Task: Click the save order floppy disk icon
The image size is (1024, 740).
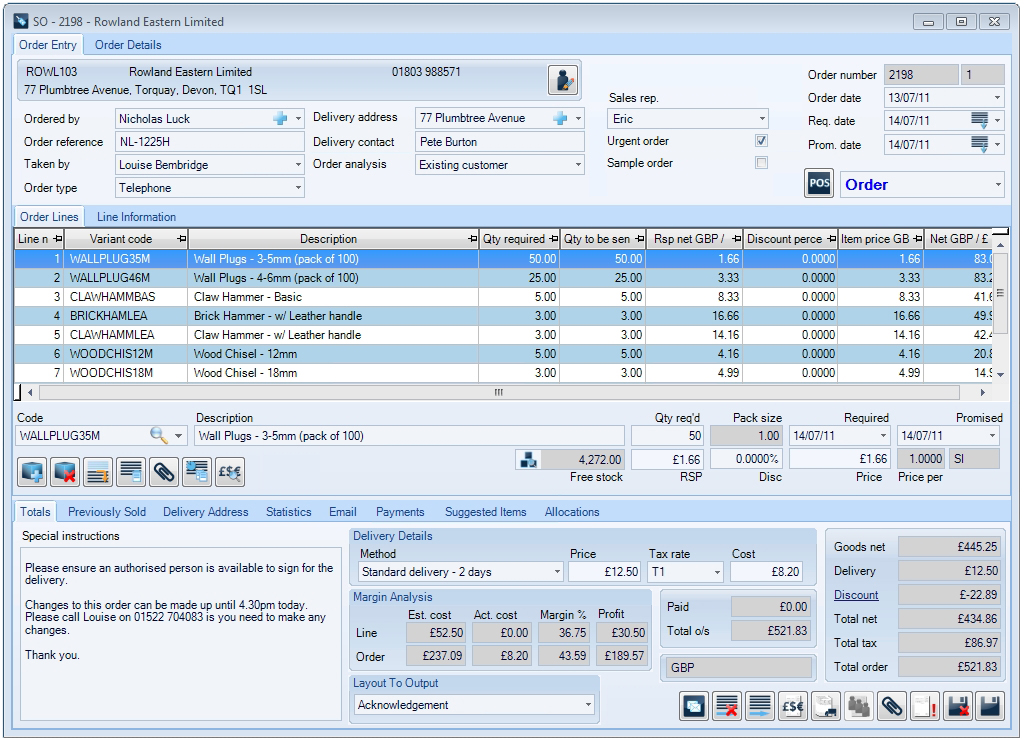Action: pyautogui.click(x=990, y=706)
